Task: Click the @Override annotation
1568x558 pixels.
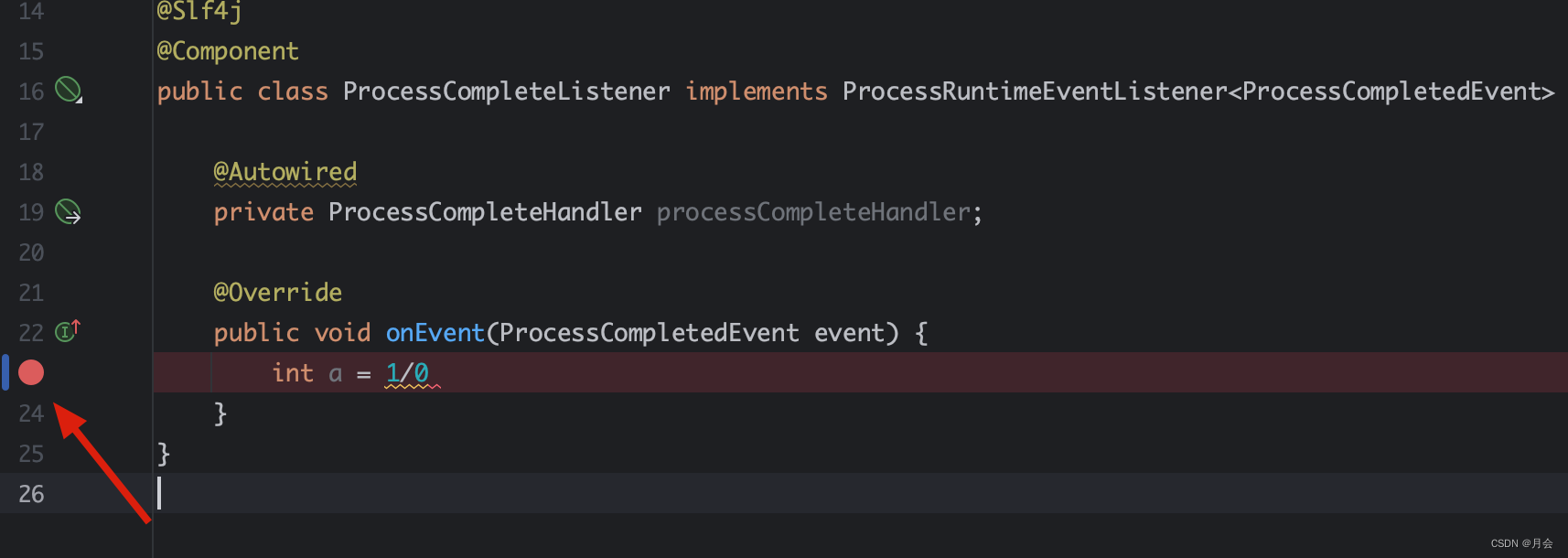Action: [x=277, y=293]
